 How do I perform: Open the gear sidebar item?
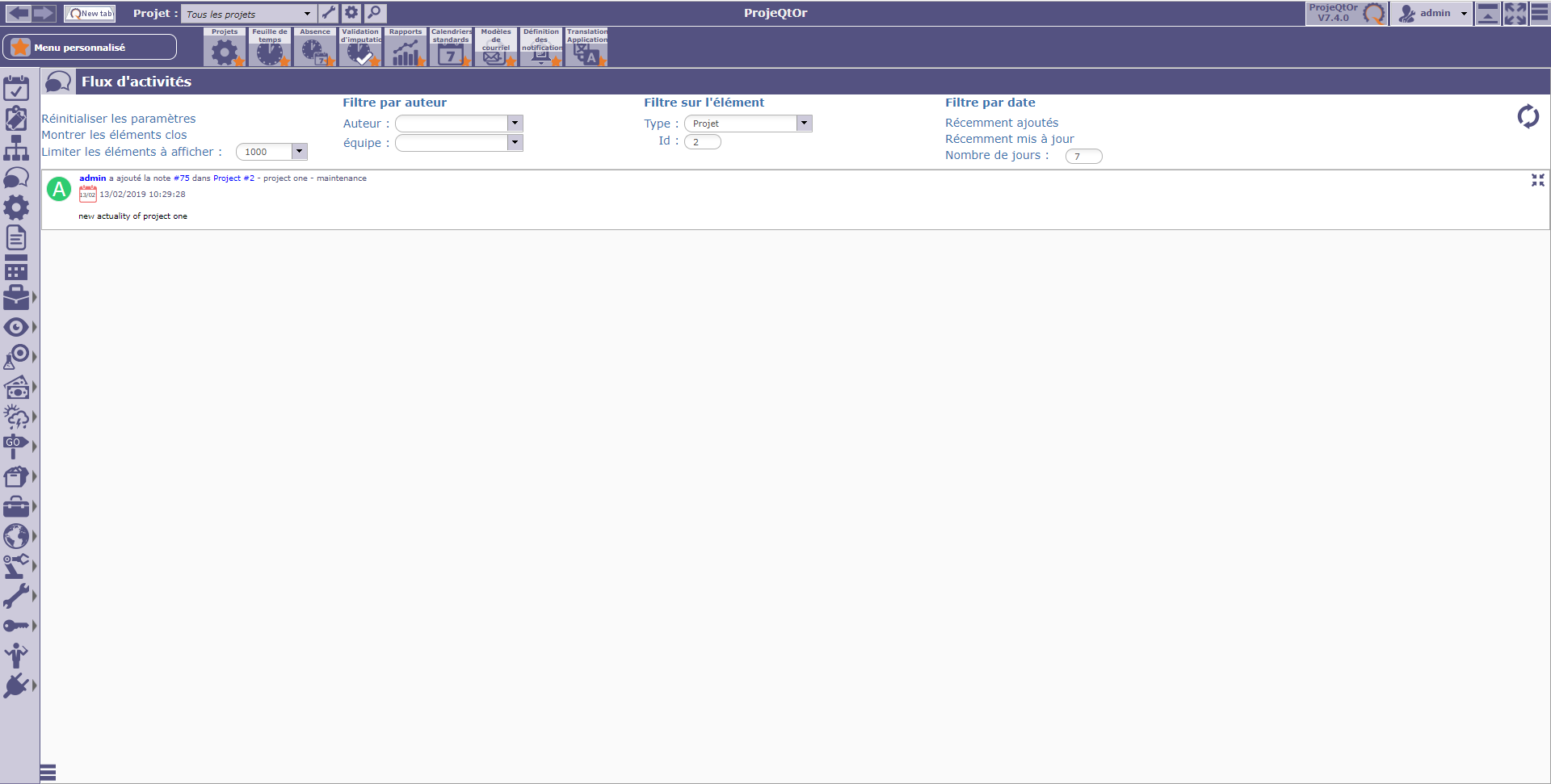pos(16,208)
